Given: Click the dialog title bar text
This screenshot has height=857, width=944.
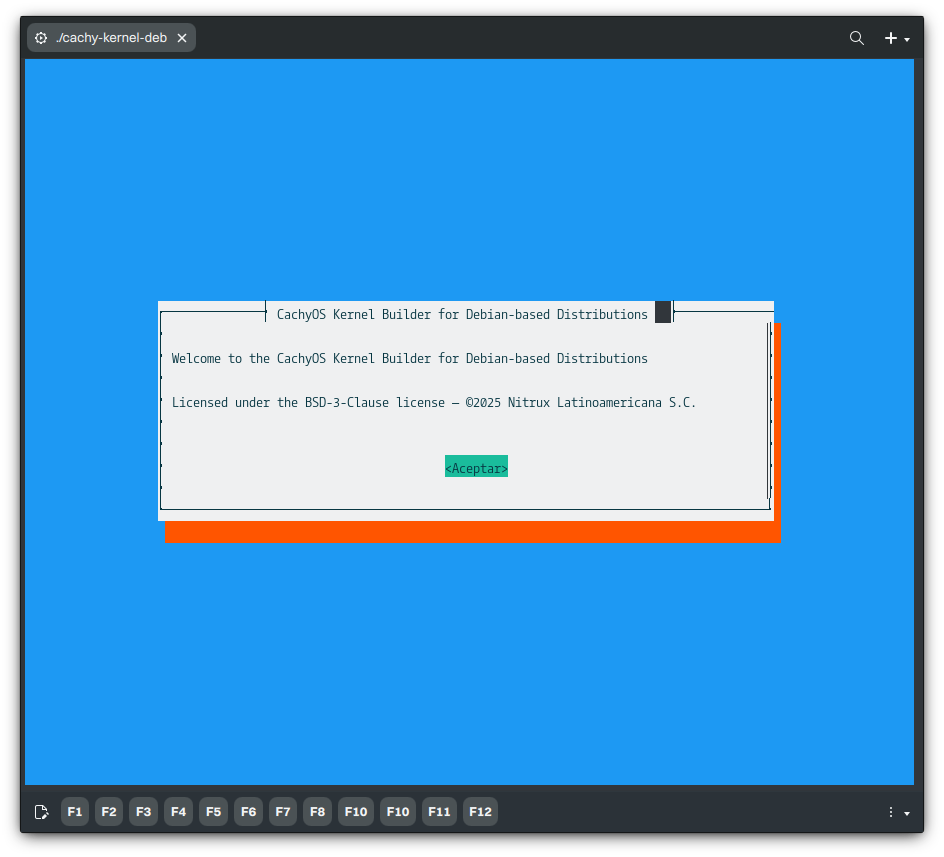Looking at the screenshot, I should pos(462,314).
